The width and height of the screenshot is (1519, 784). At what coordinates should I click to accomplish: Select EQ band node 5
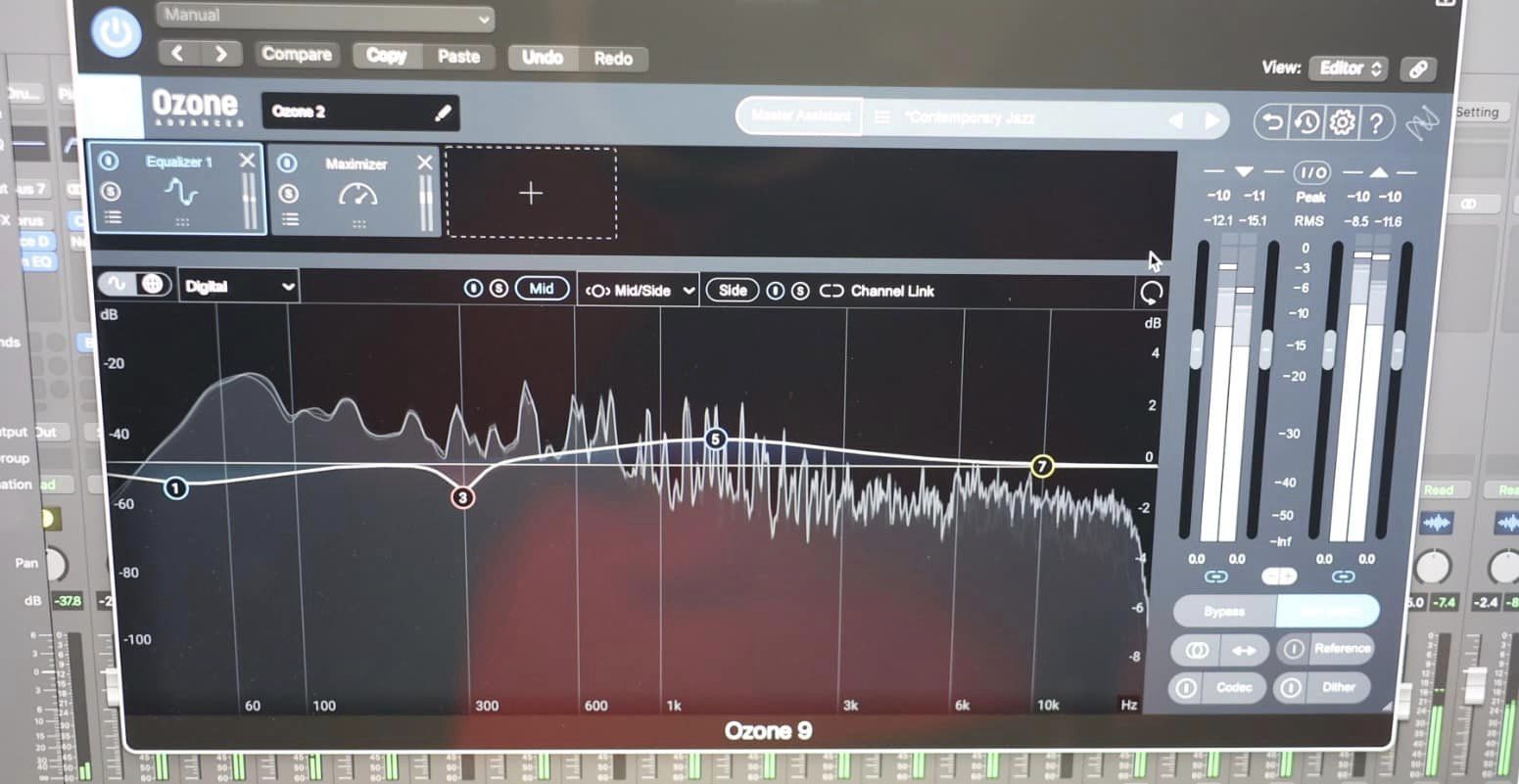pyautogui.click(x=716, y=440)
